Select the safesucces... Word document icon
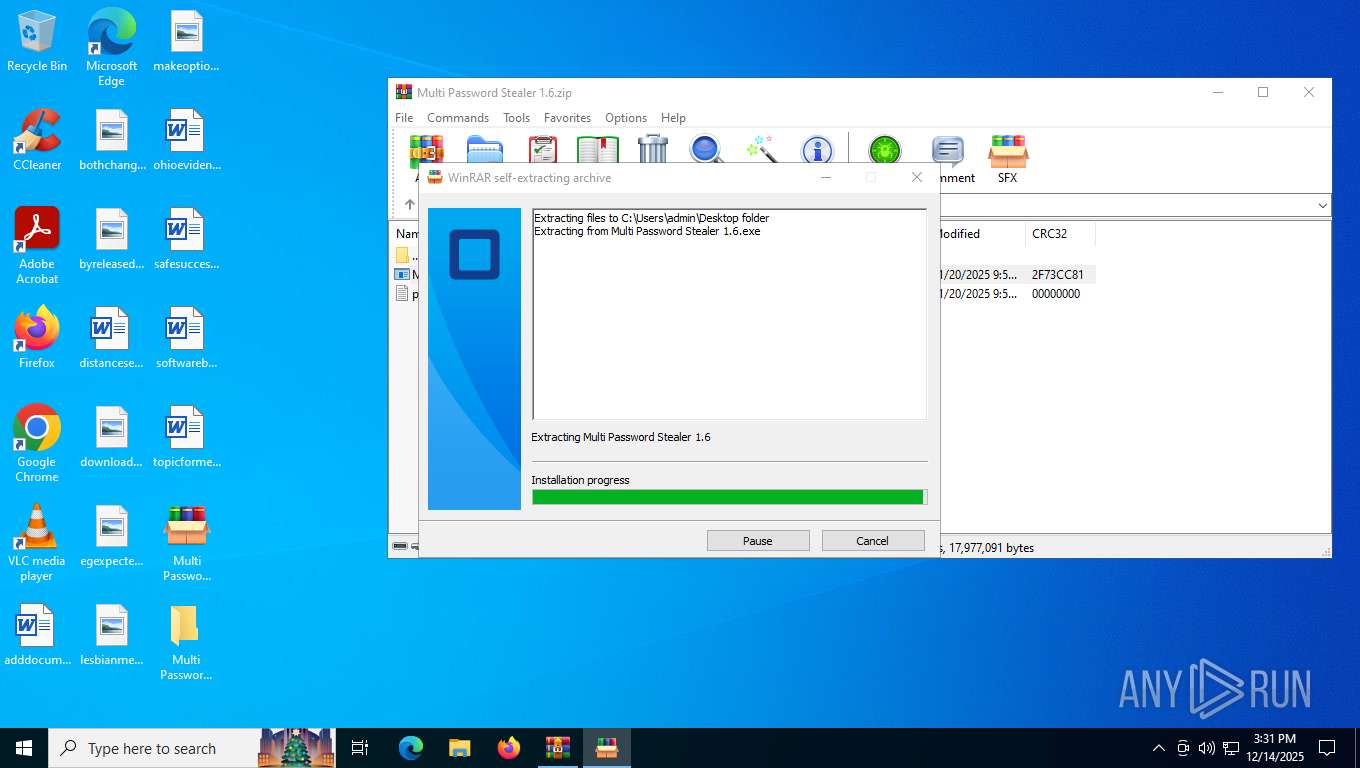The width and height of the screenshot is (1360, 768). pos(186,239)
